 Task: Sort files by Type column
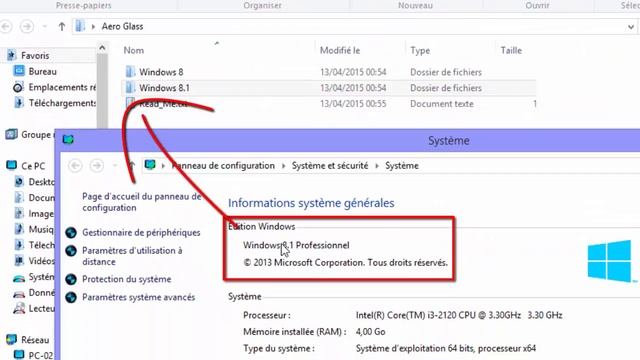(420, 50)
